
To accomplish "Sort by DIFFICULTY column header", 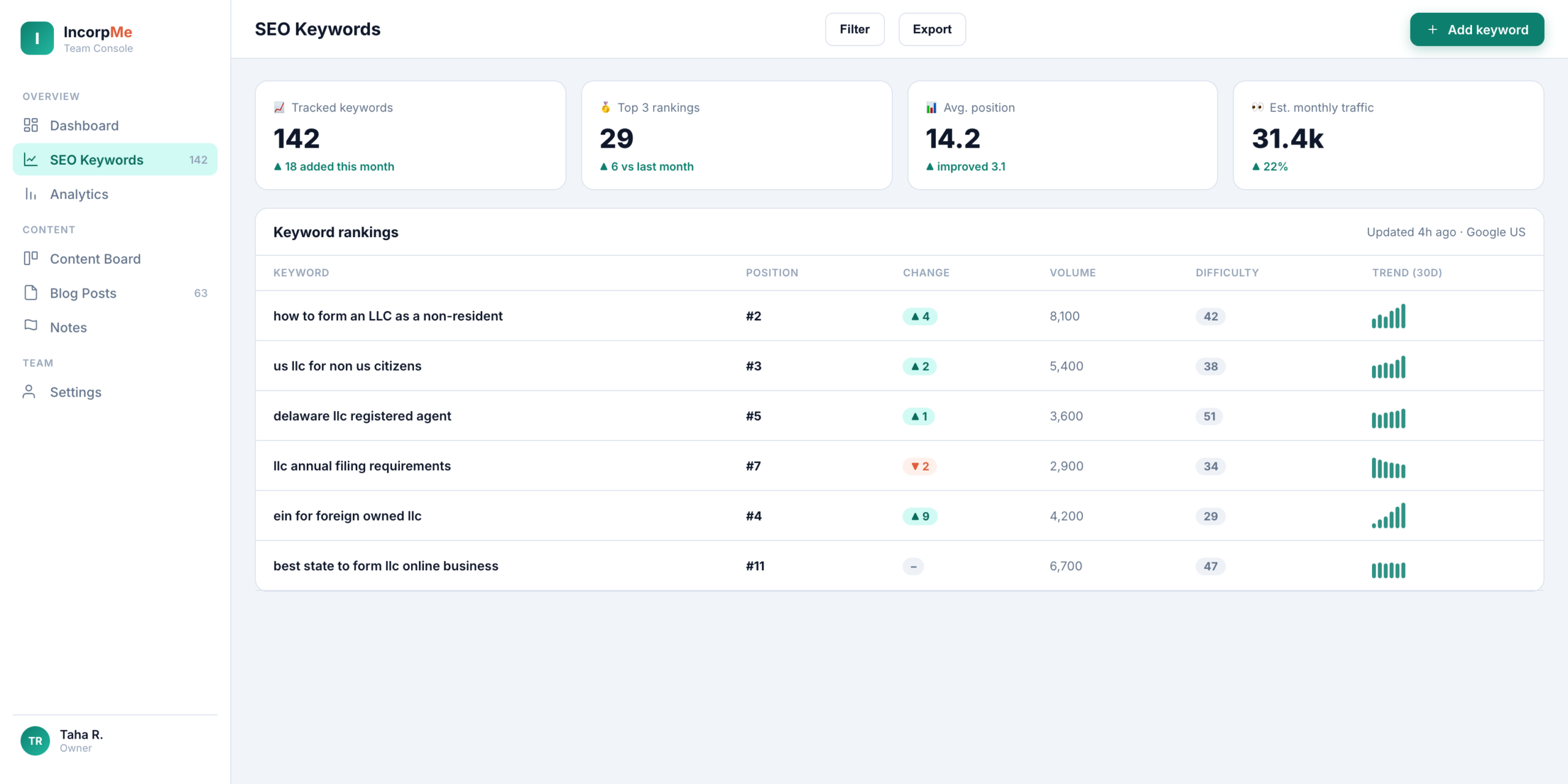I will (x=1227, y=273).
